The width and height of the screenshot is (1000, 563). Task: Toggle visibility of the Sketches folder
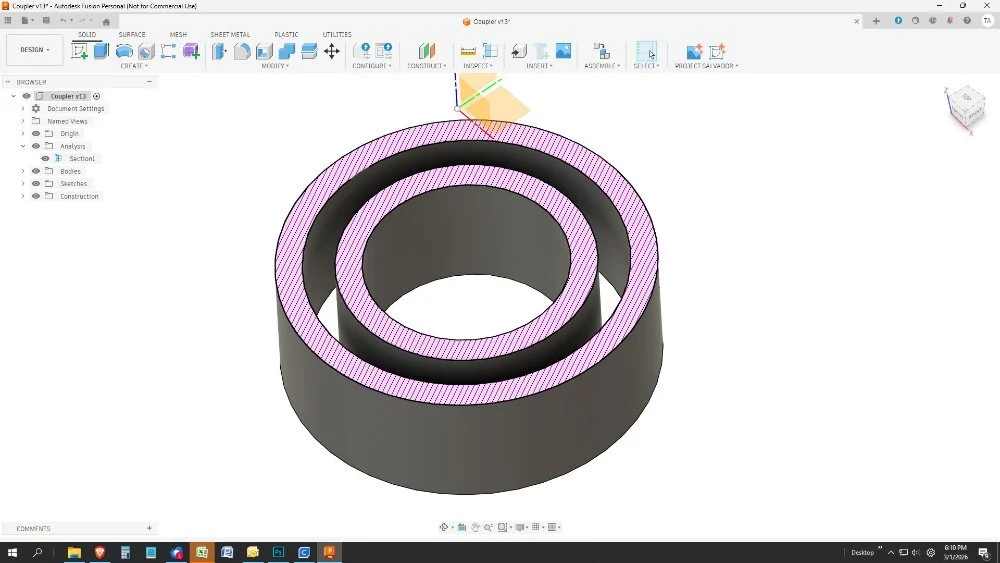36,184
